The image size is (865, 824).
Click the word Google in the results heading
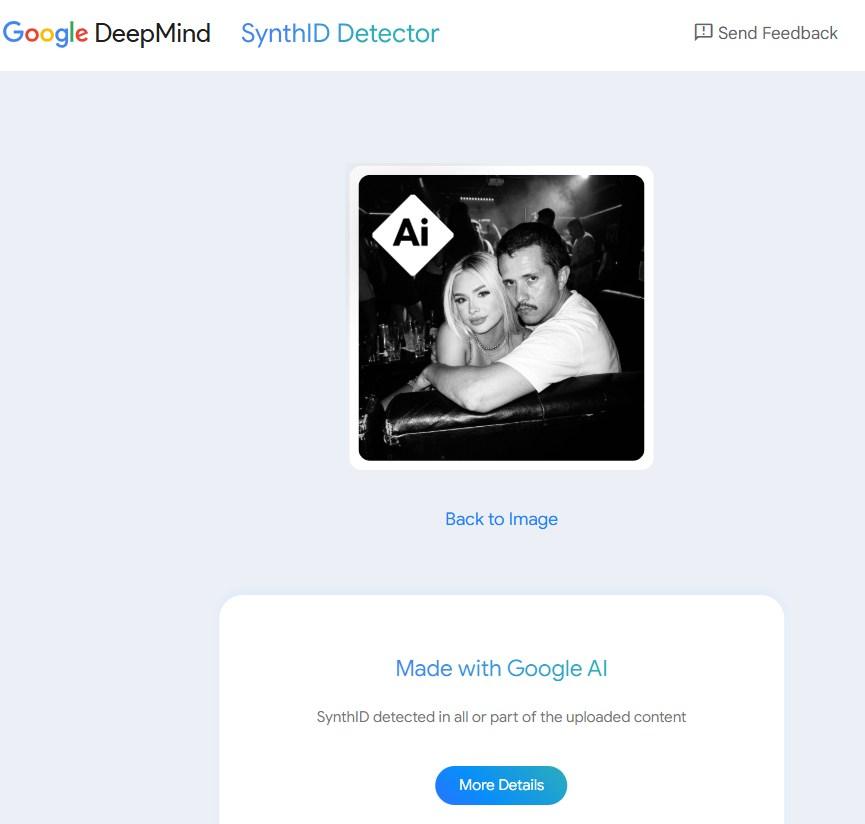coord(545,668)
